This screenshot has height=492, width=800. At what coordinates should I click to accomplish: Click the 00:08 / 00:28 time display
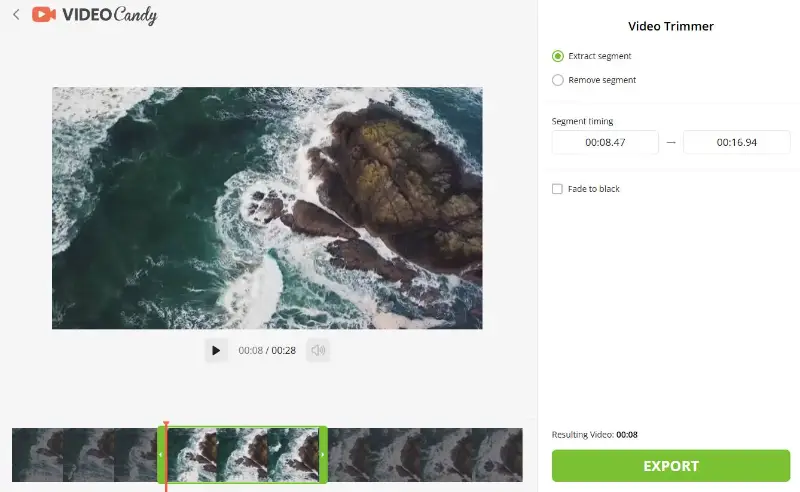pyautogui.click(x=267, y=351)
